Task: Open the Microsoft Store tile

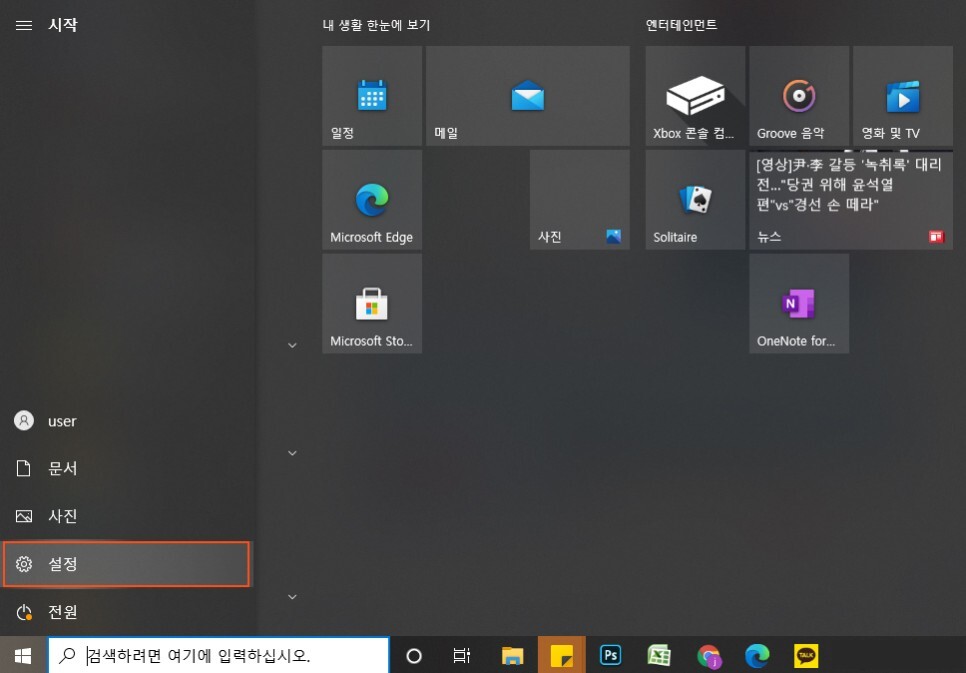Action: pos(372,303)
